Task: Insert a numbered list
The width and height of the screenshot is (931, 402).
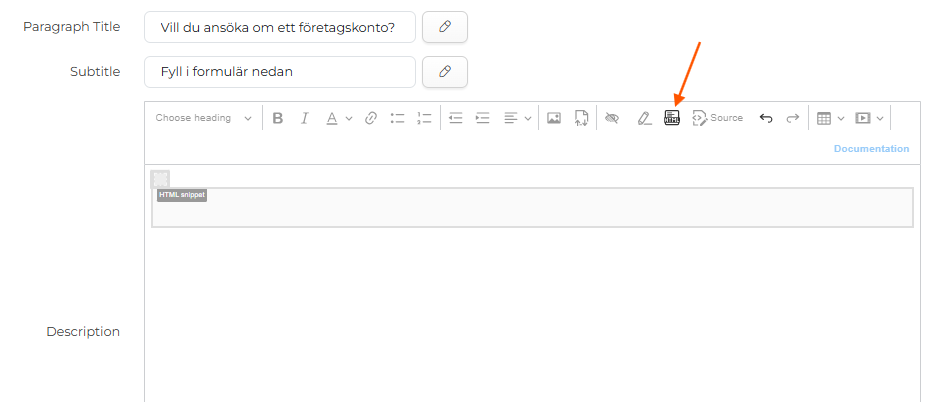Action: pyautogui.click(x=424, y=118)
